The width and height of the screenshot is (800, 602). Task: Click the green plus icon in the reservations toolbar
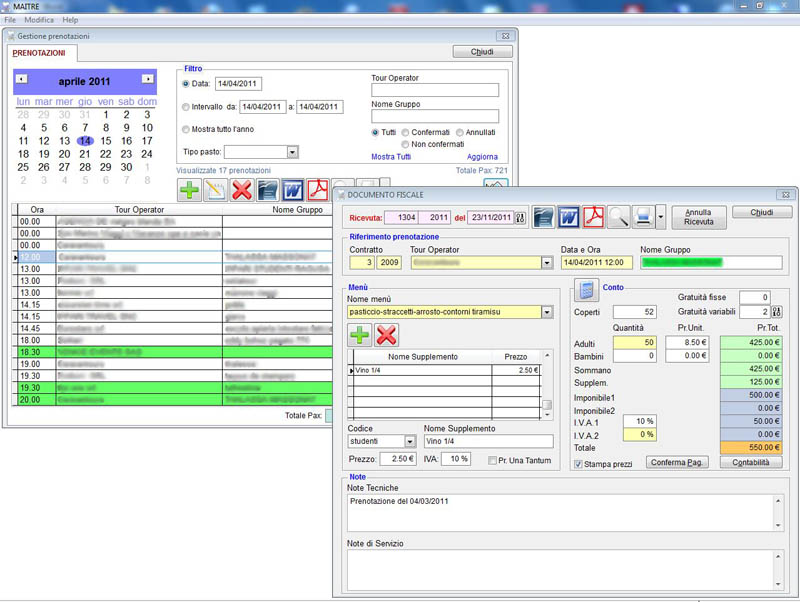pos(190,190)
